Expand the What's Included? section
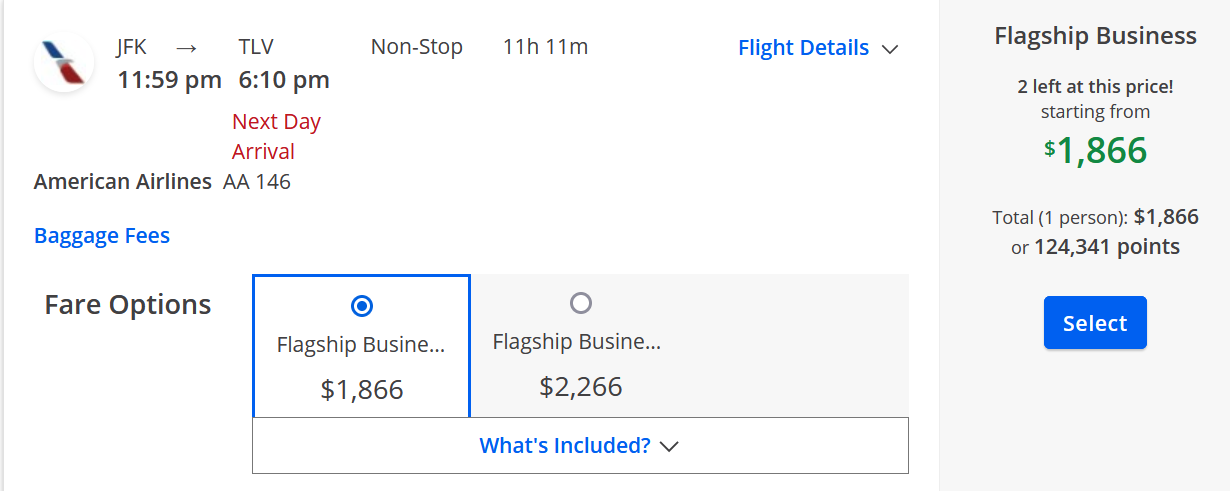Screen dimensions: 1230x491 (580, 445)
